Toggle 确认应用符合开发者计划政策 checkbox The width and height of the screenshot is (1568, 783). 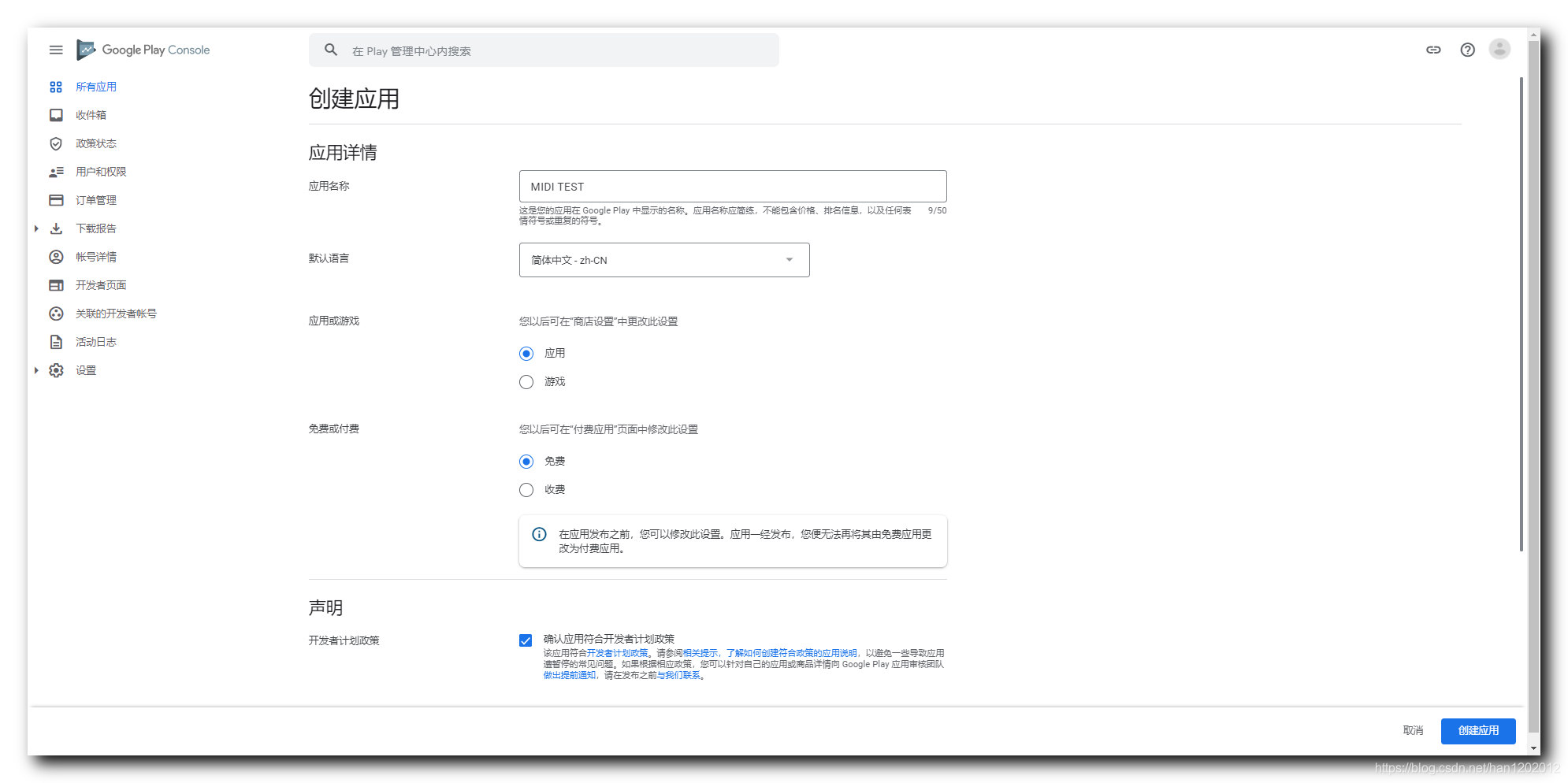pos(526,640)
